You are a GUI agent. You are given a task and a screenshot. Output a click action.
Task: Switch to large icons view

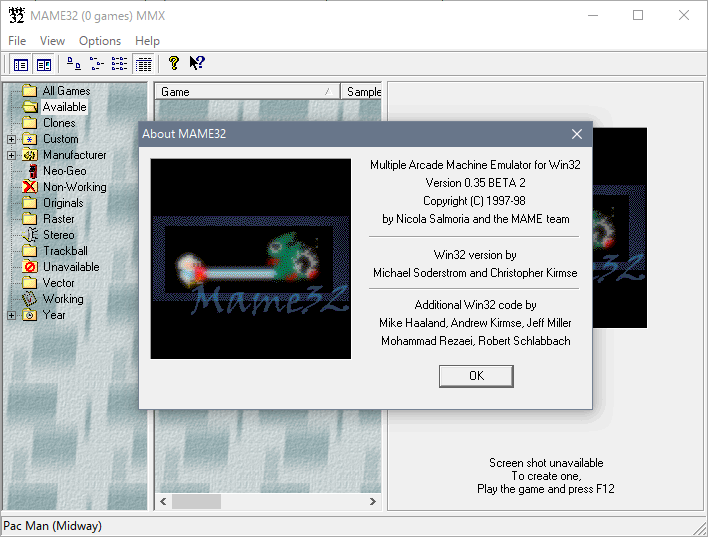point(73,64)
